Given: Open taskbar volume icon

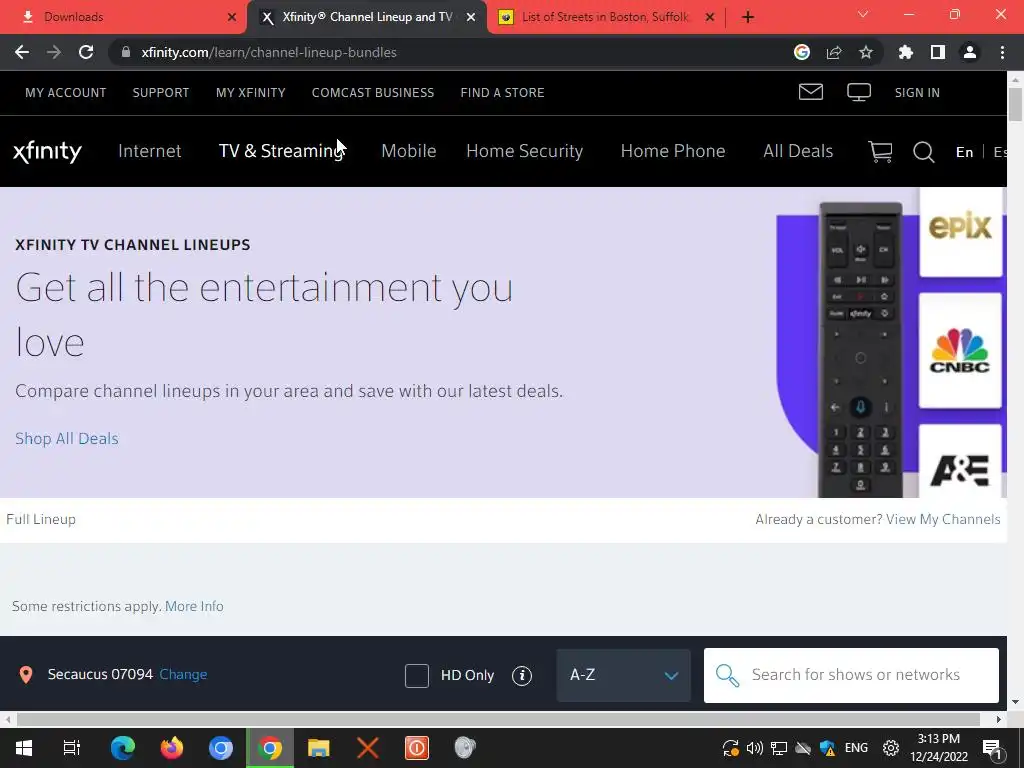Looking at the screenshot, I should click(x=754, y=748).
